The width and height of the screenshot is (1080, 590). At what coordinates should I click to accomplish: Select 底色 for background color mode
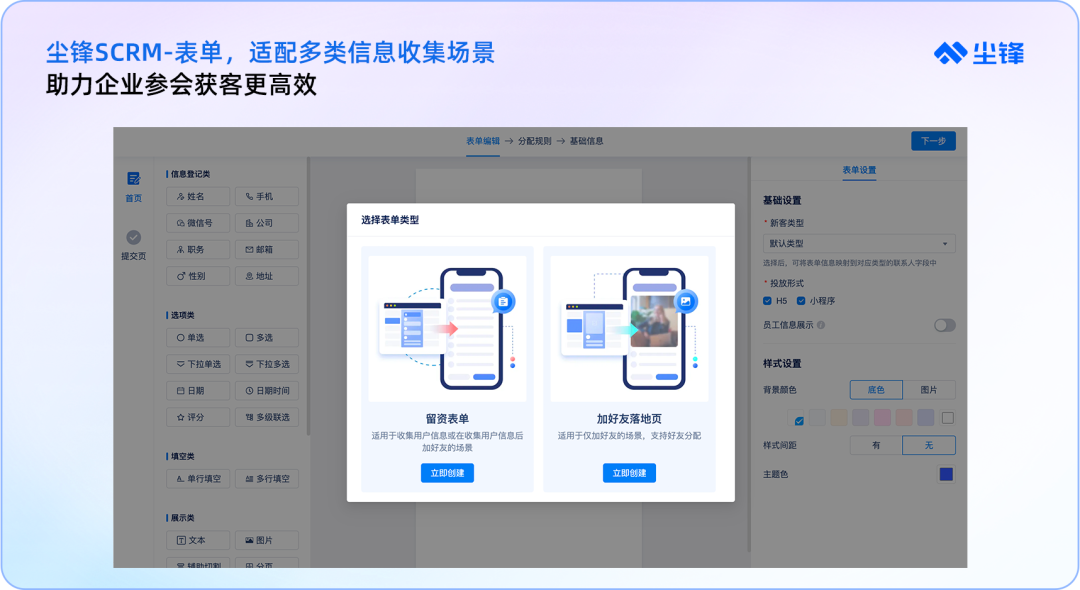(x=876, y=390)
